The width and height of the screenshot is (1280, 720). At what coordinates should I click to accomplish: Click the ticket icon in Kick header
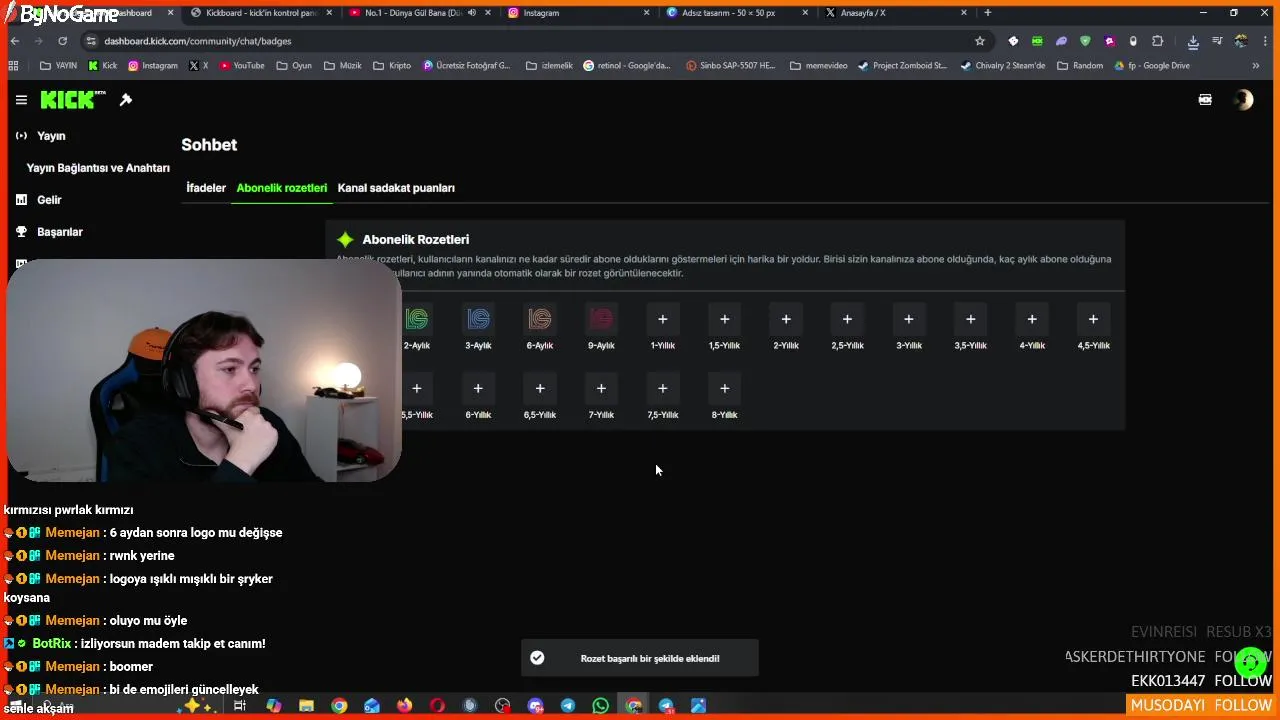coord(1205,100)
